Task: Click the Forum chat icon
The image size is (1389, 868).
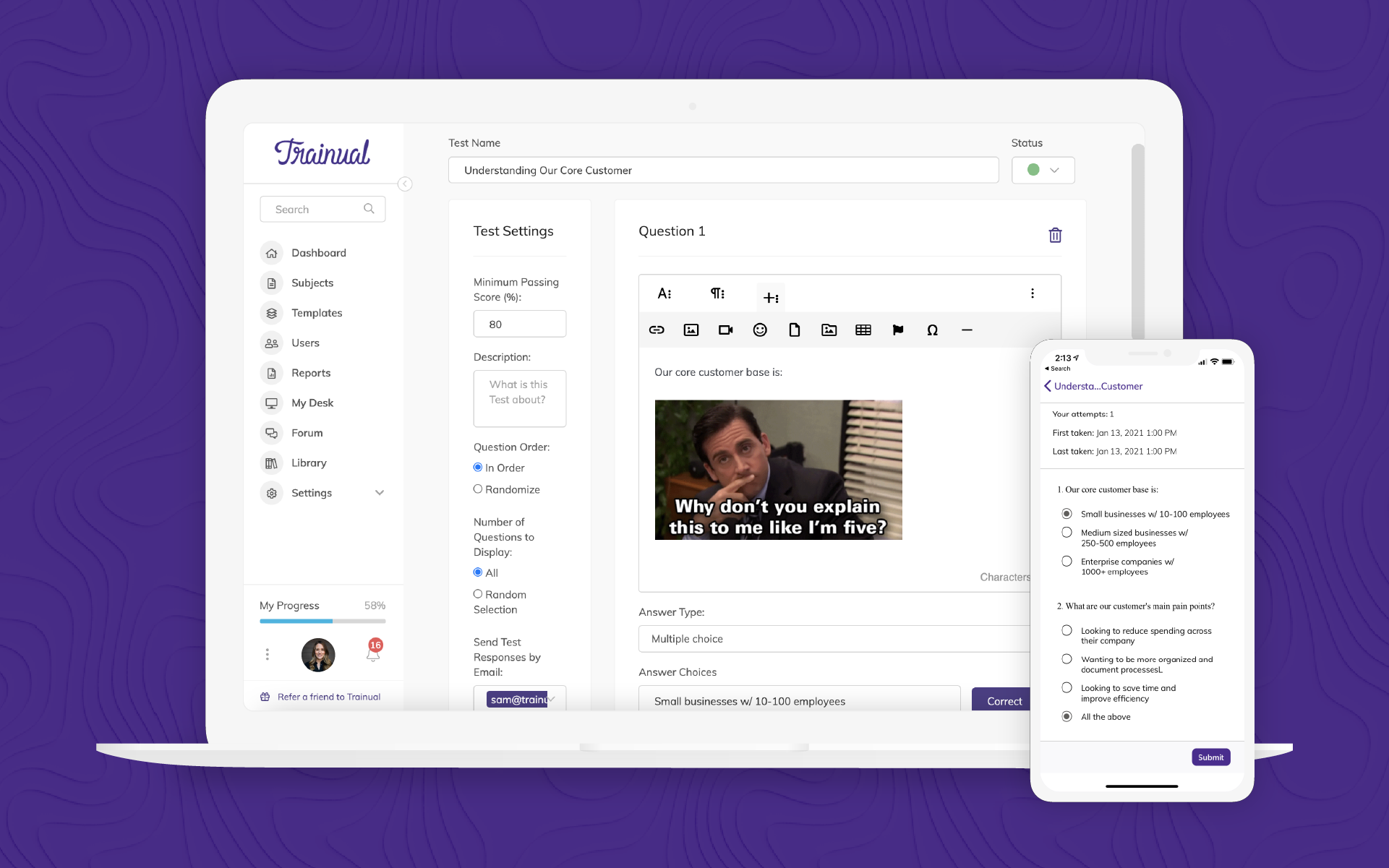Action: (x=271, y=433)
